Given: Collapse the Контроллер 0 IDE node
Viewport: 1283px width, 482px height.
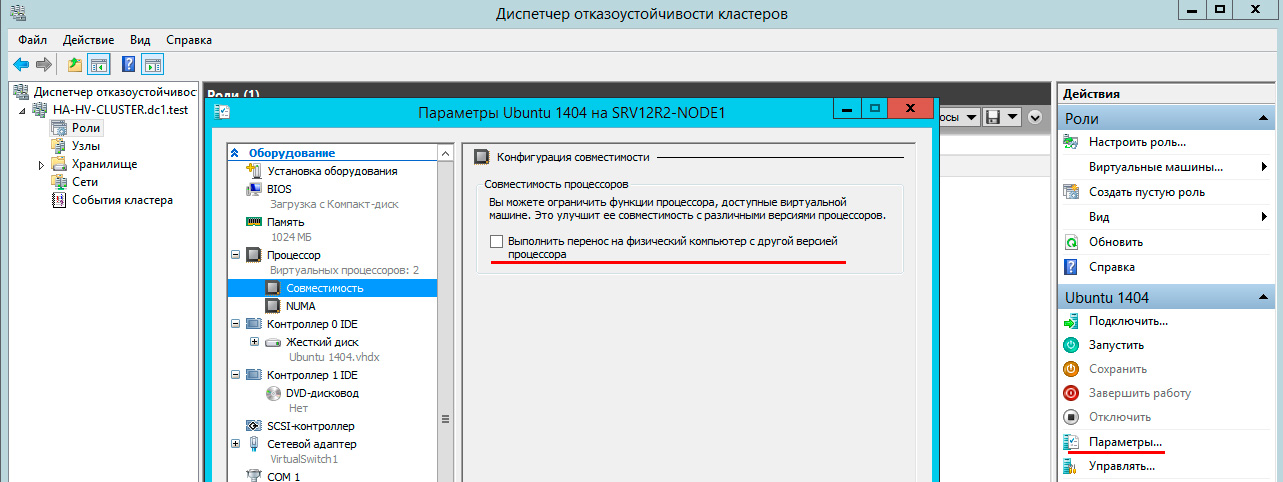Looking at the screenshot, I should 235,324.
